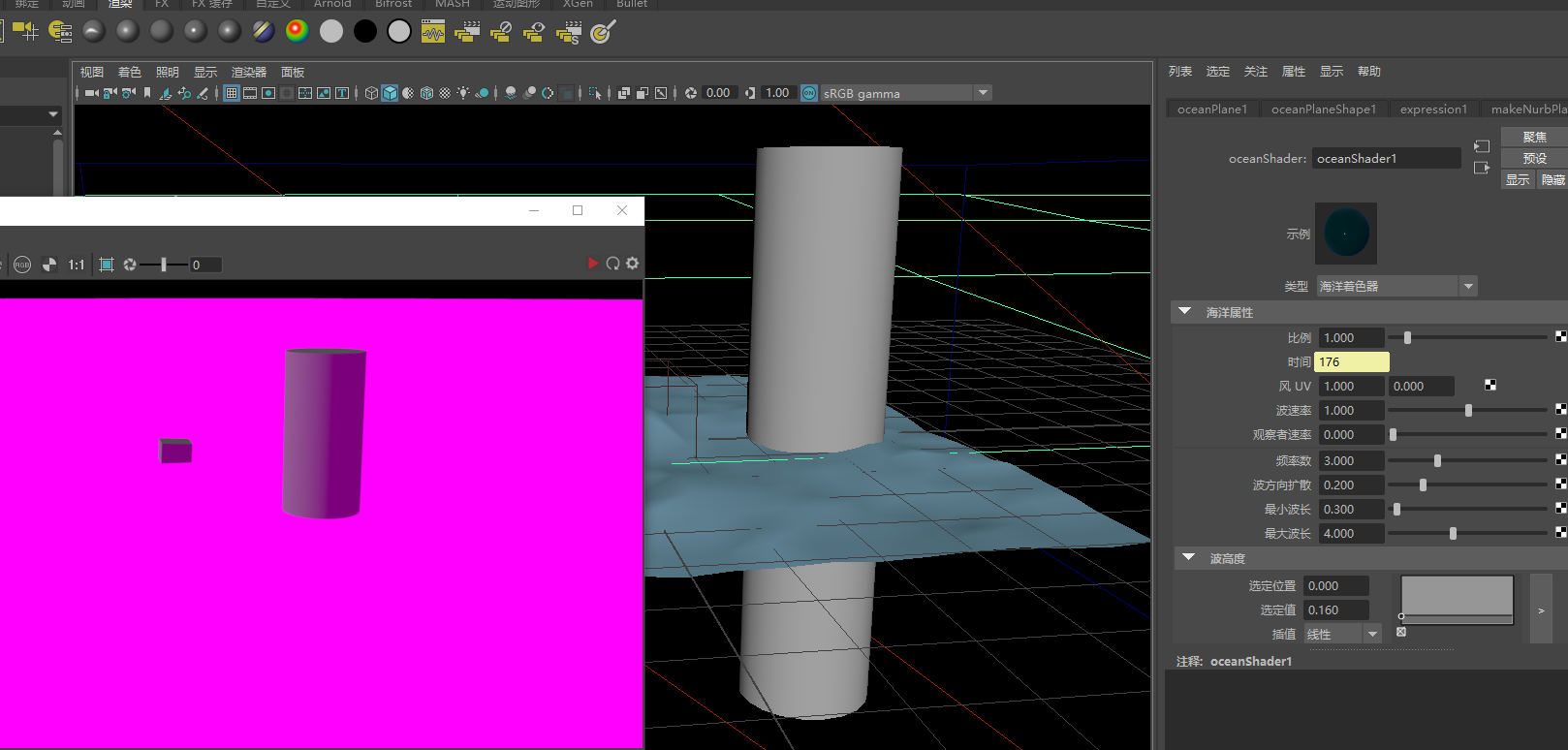The image size is (1568, 750).
Task: Click the 1:1 real size icon
Action: pyautogui.click(x=76, y=265)
